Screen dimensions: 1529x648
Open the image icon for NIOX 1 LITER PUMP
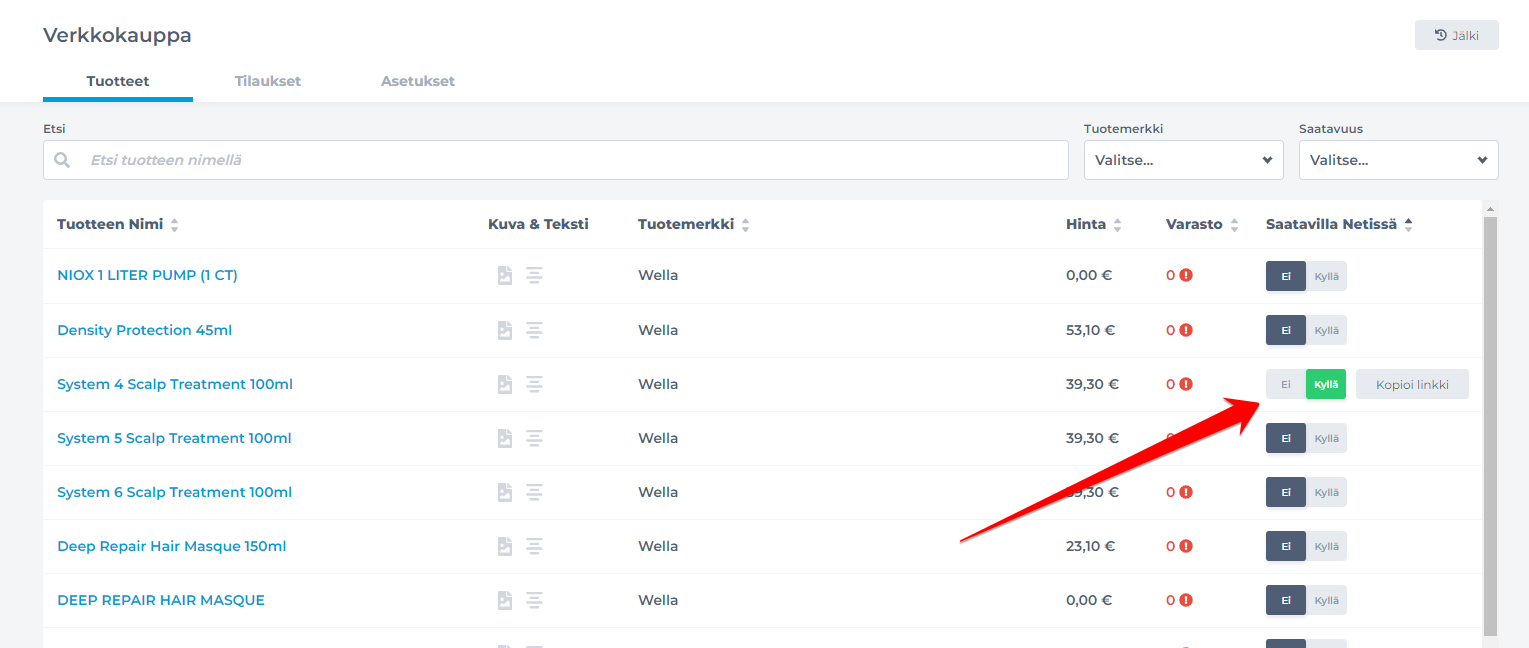coord(505,275)
